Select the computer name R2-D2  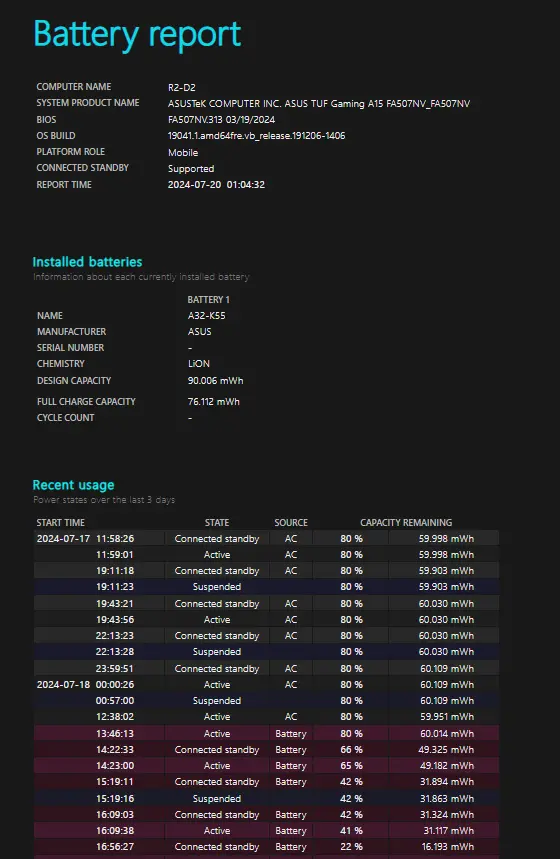click(x=181, y=87)
